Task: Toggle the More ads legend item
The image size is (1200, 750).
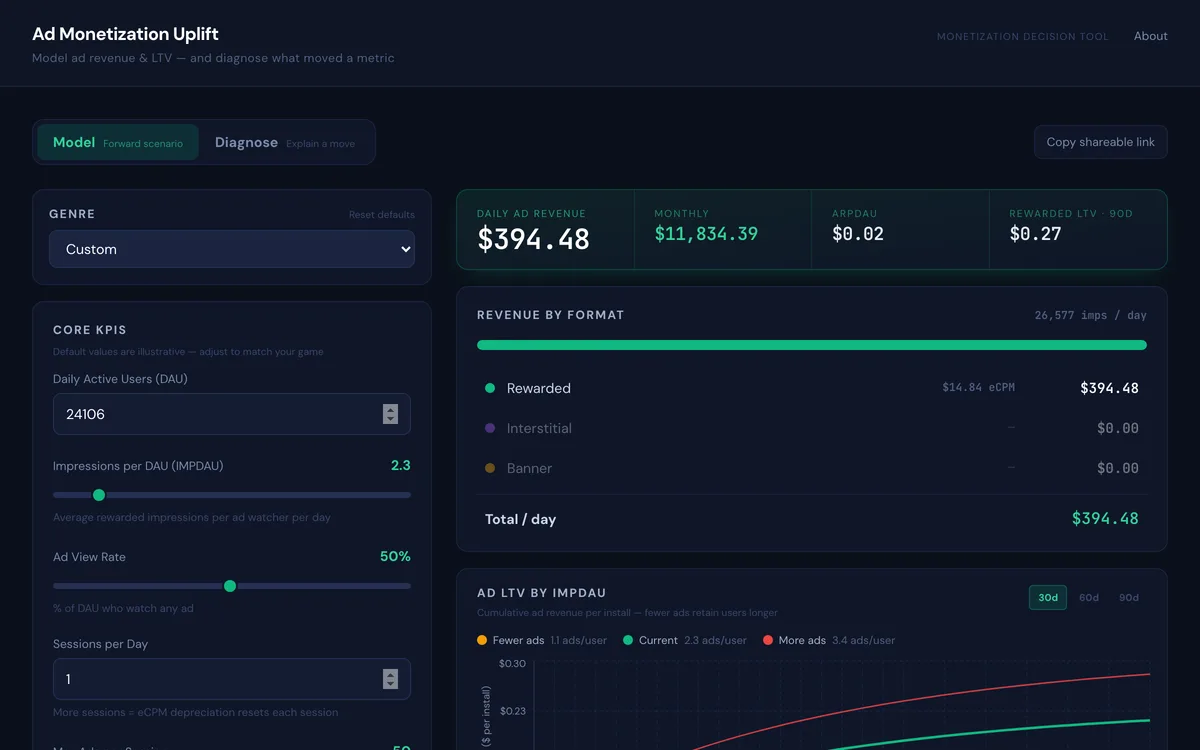Action: coord(829,640)
